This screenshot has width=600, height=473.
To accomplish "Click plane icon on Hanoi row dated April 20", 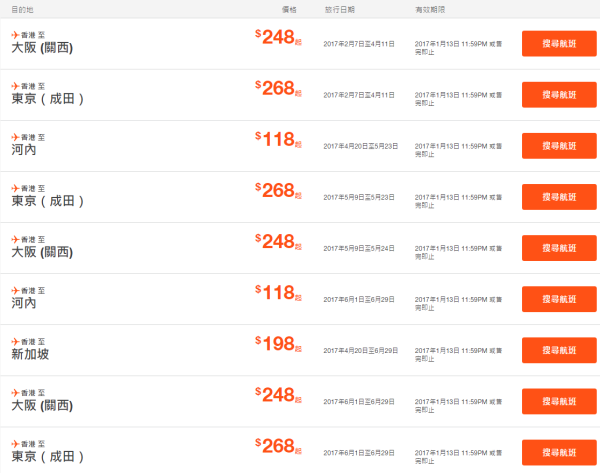I will [15, 137].
